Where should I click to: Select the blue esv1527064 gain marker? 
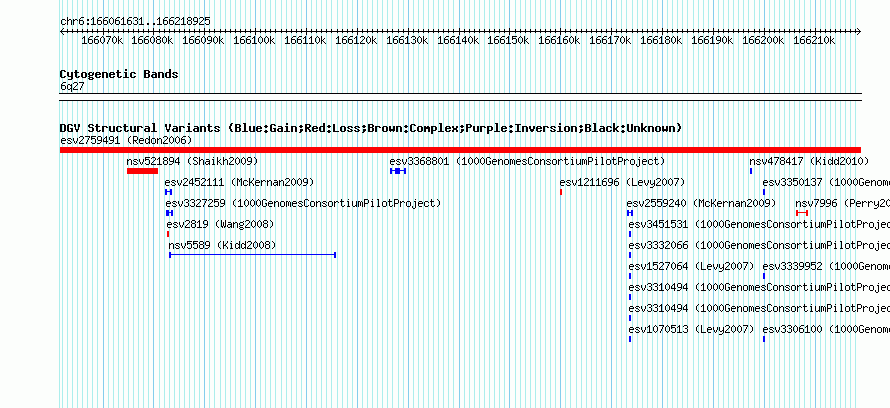[630, 276]
